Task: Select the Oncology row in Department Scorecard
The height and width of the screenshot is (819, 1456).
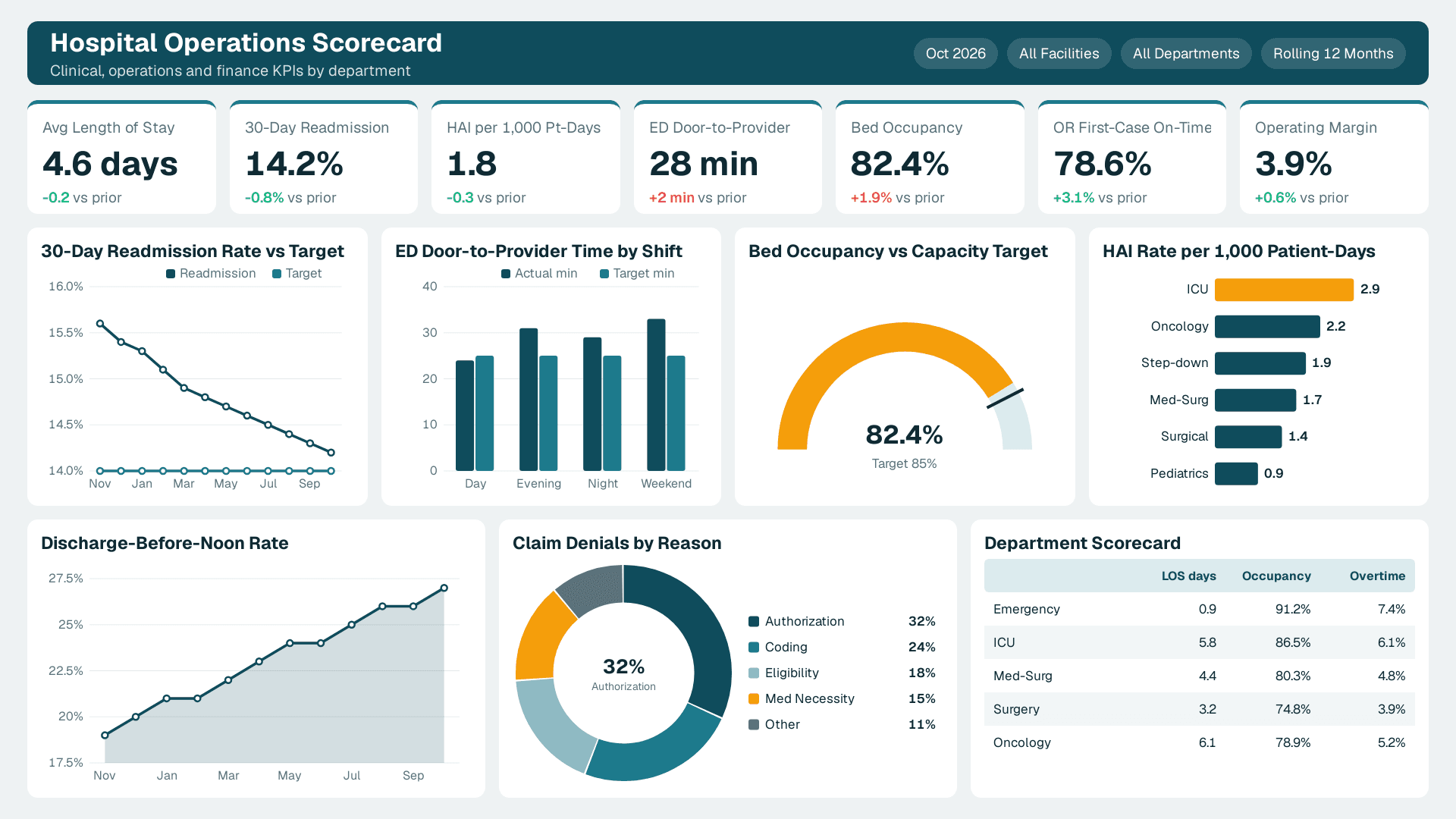Action: pyautogui.click(x=1199, y=743)
